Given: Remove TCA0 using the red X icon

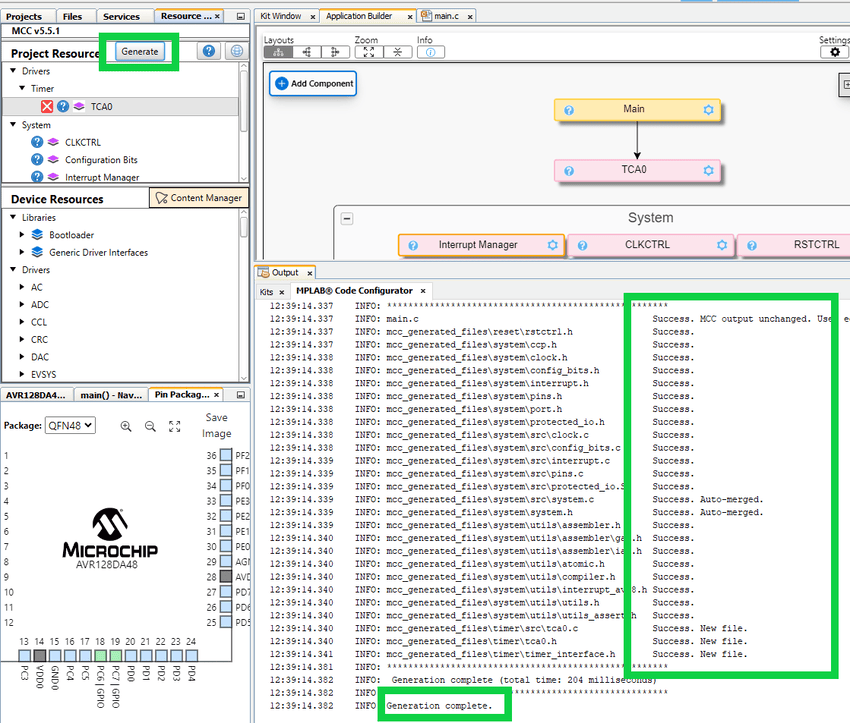Looking at the screenshot, I should coord(47,106).
